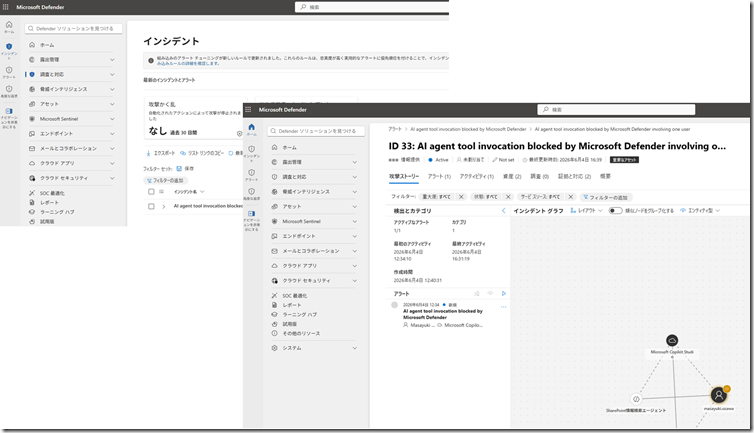Toggle the eye icon in アラート section header

click(x=490, y=293)
